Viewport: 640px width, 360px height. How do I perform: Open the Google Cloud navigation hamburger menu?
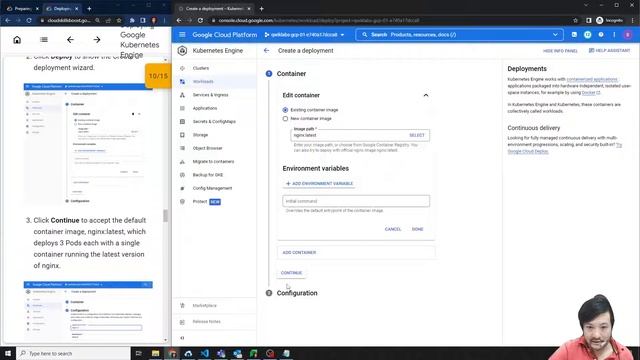pyautogui.click(x=182, y=35)
